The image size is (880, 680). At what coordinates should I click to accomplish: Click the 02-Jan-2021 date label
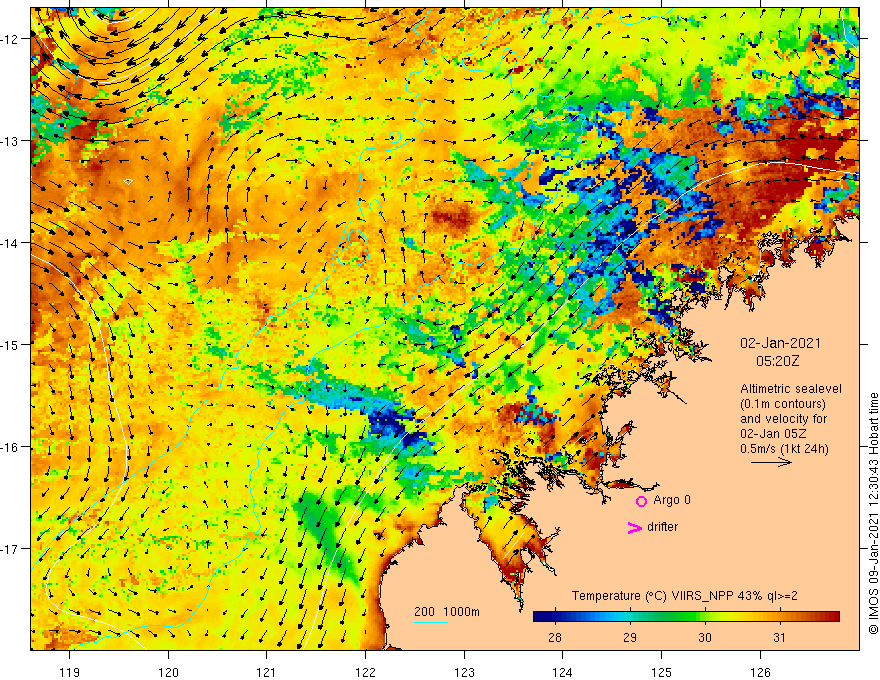click(x=780, y=343)
